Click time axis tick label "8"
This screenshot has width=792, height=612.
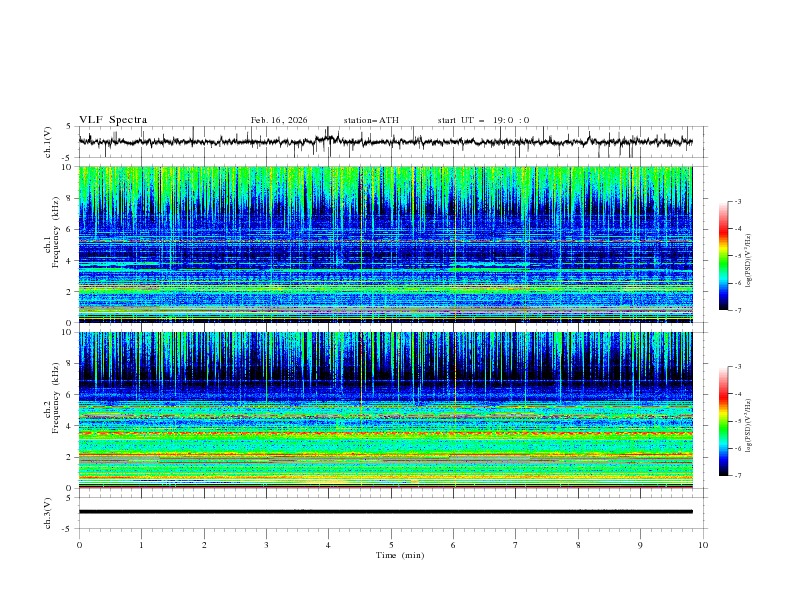[578, 545]
